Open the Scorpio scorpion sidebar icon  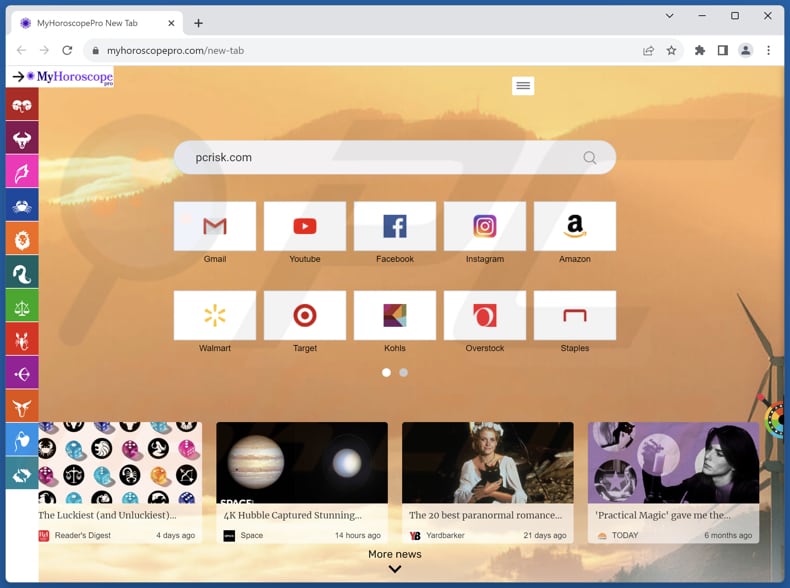22,339
